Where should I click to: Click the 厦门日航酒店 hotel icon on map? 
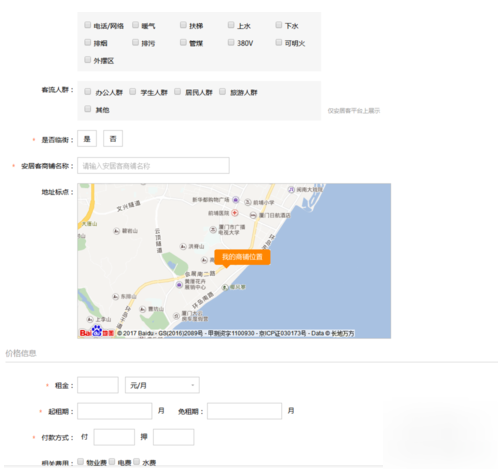pos(253,215)
